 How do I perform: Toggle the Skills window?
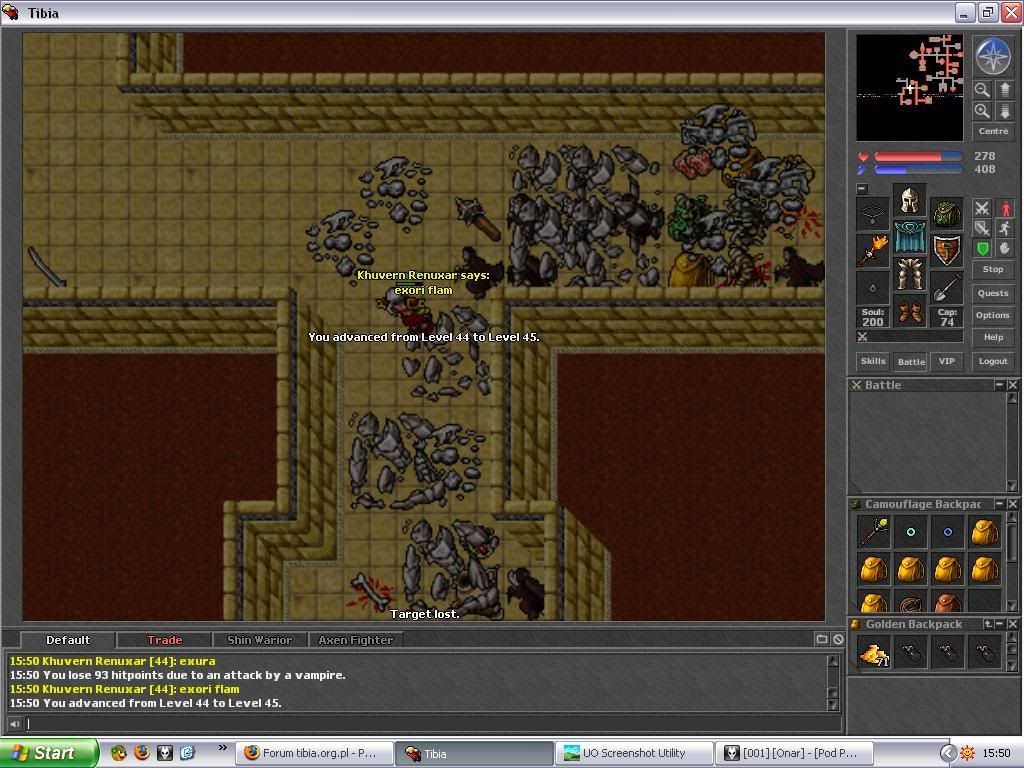point(872,361)
